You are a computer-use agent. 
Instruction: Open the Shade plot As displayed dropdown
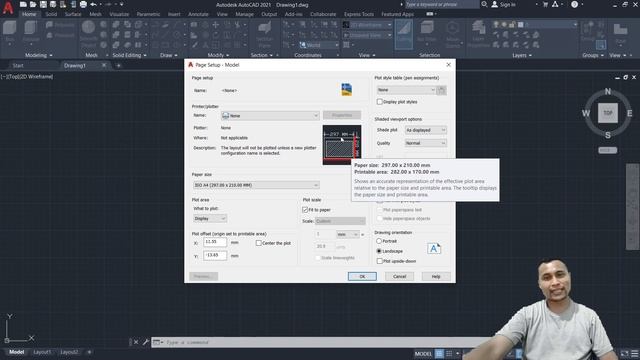point(426,130)
